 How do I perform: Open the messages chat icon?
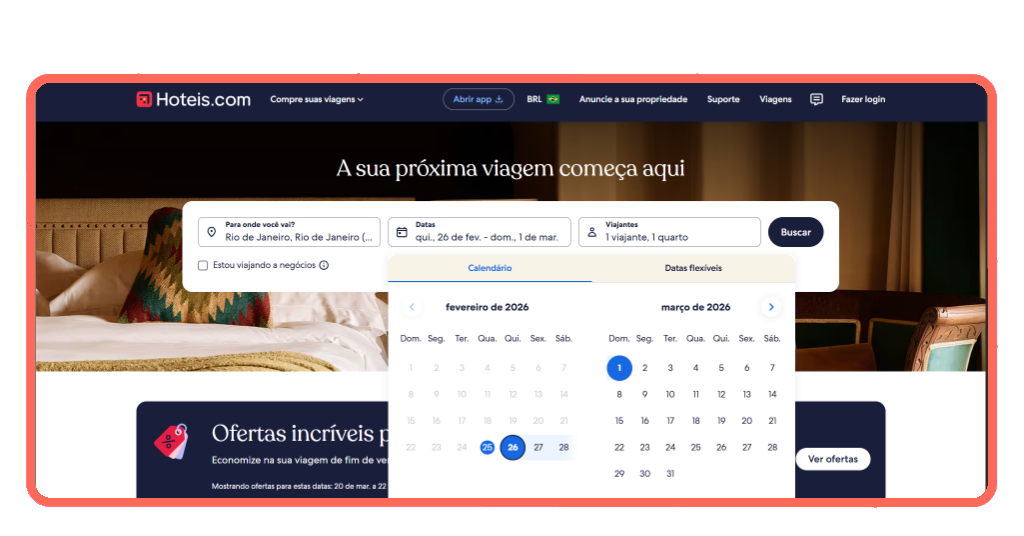coord(816,99)
